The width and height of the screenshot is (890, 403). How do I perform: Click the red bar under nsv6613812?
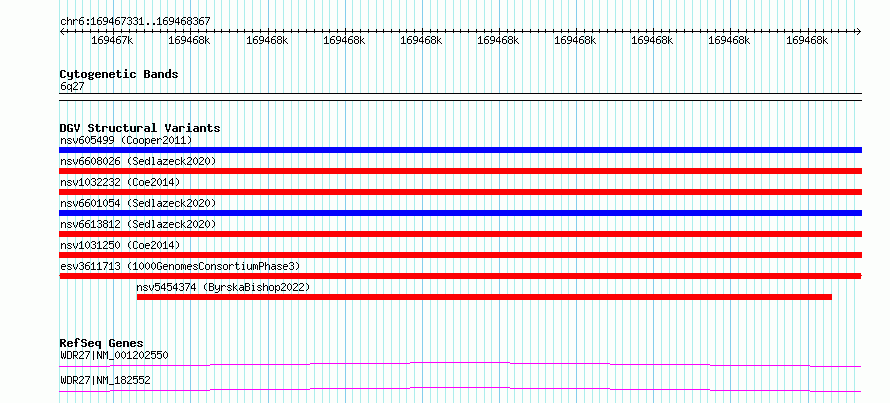[460, 234]
